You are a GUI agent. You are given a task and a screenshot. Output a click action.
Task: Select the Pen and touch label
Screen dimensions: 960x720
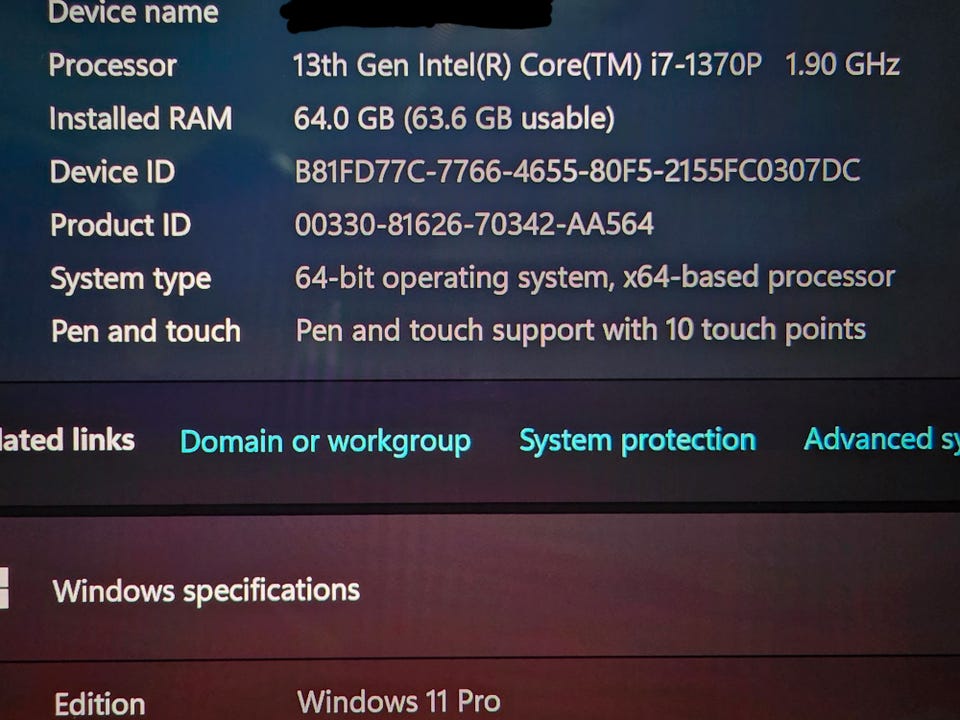(145, 331)
